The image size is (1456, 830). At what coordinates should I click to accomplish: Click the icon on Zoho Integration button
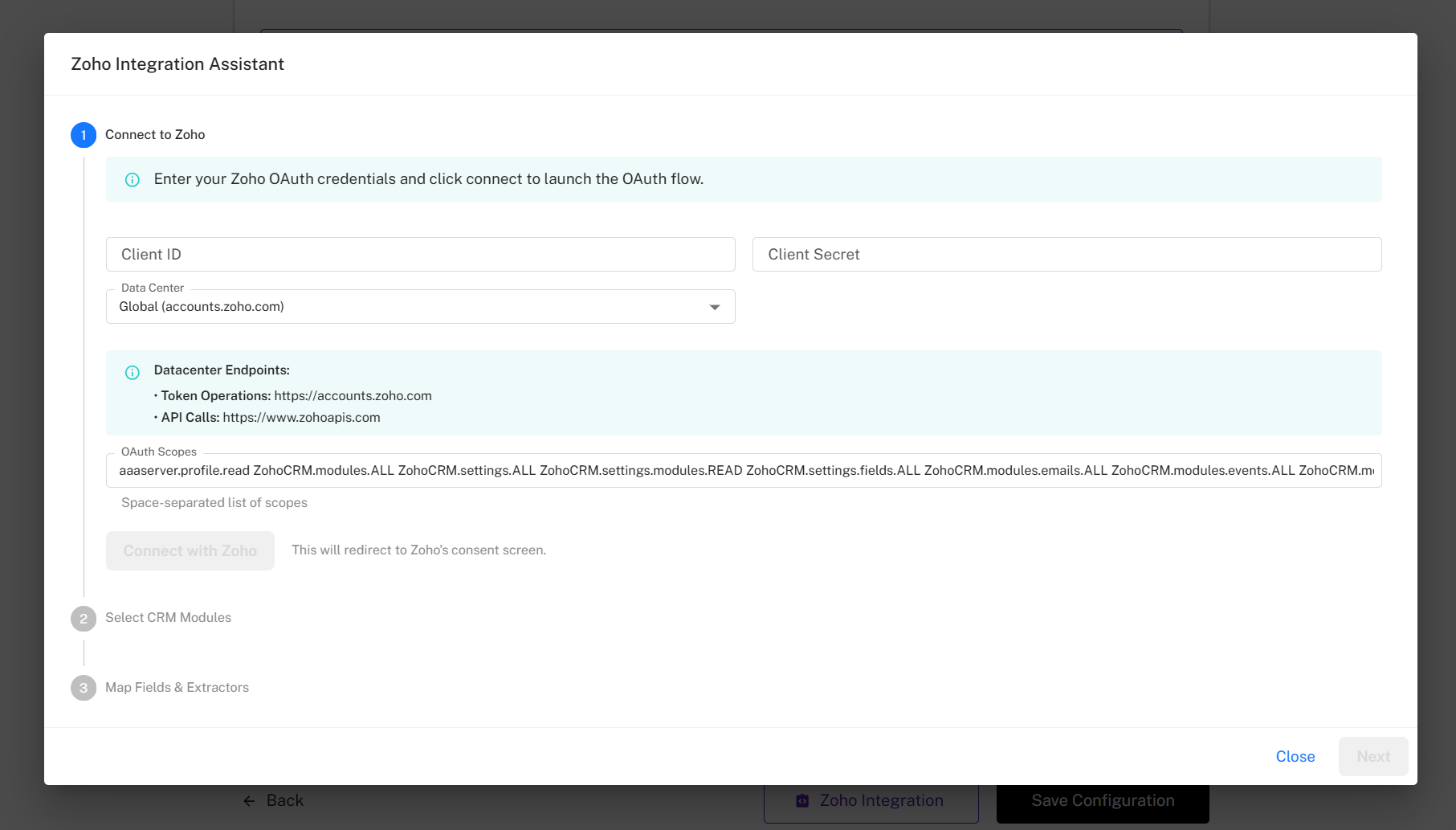pos(802,801)
